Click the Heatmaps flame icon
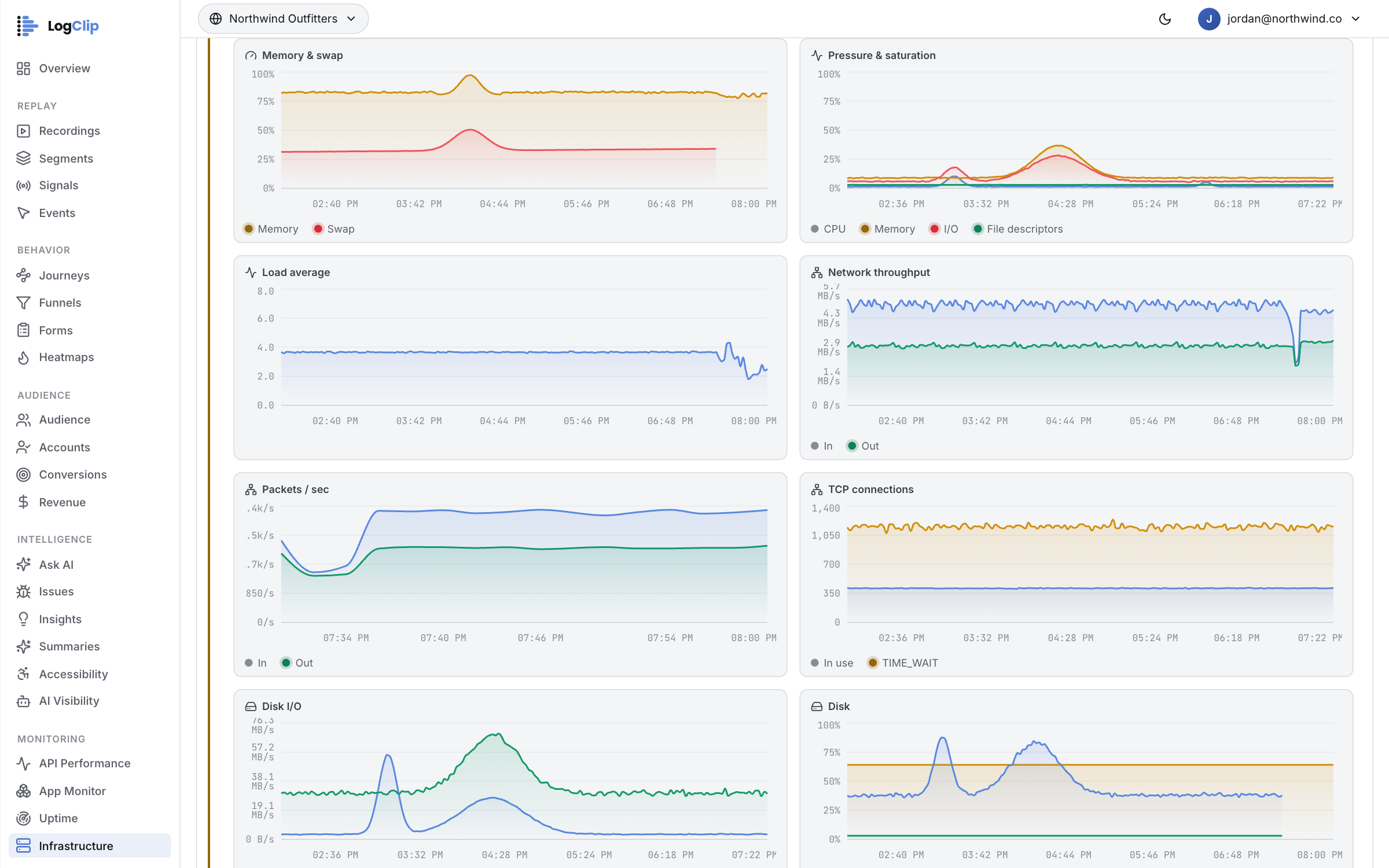Image resolution: width=1389 pixels, height=868 pixels. tap(23, 358)
